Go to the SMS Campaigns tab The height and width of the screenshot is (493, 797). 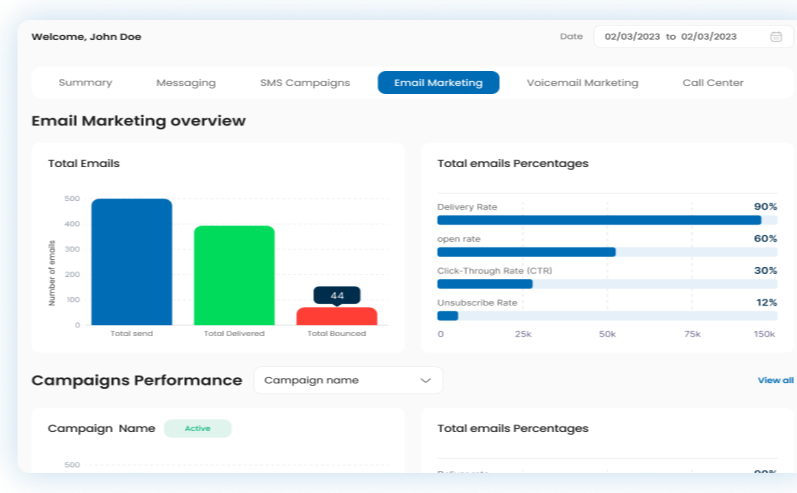coord(305,83)
